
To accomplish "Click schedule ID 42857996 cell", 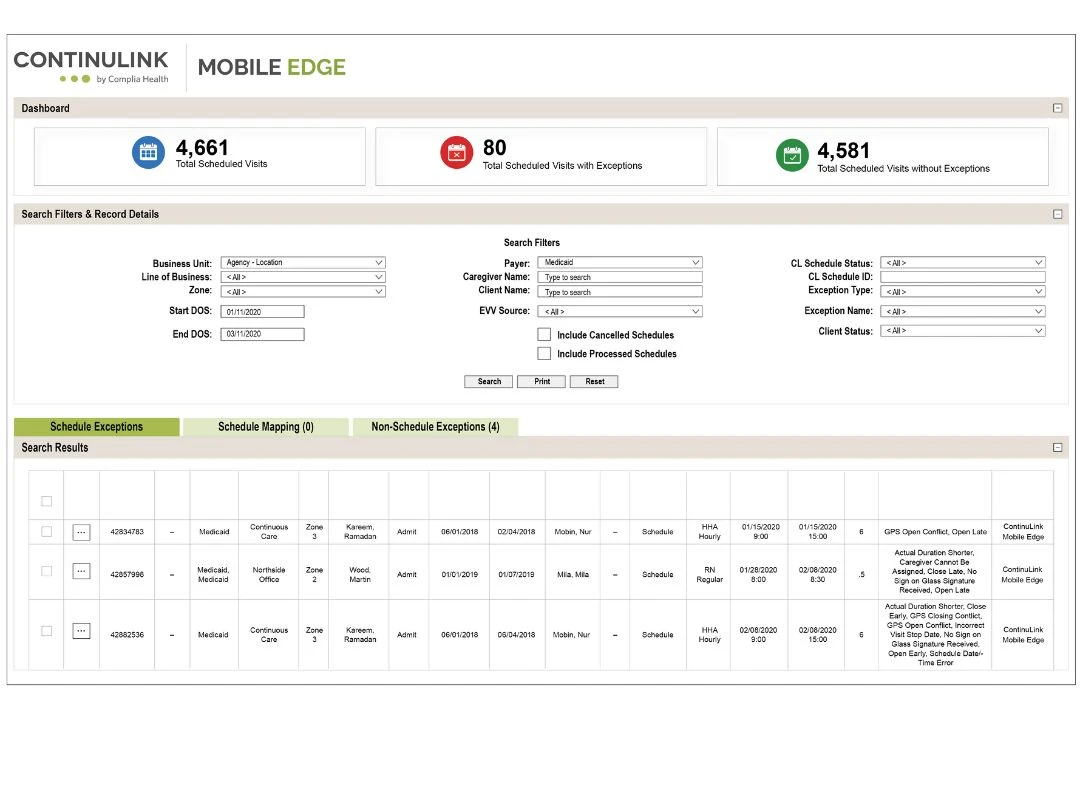I will (127, 574).
